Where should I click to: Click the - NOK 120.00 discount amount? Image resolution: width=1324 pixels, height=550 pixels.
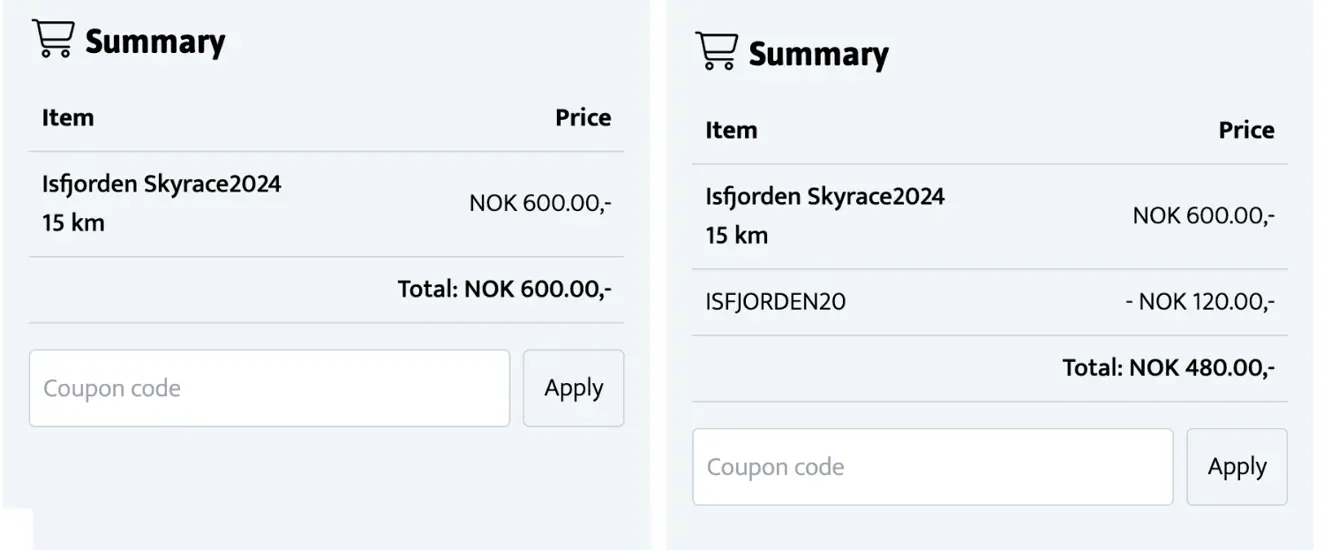point(1199,301)
